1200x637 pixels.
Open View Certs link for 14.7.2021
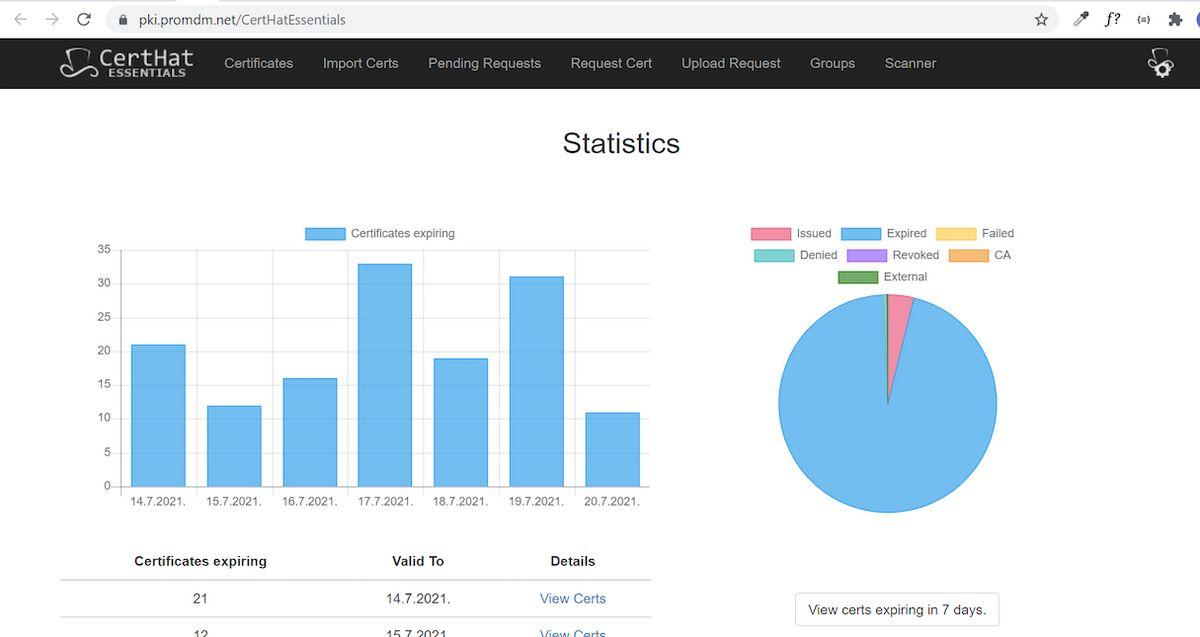pyautogui.click(x=572, y=598)
